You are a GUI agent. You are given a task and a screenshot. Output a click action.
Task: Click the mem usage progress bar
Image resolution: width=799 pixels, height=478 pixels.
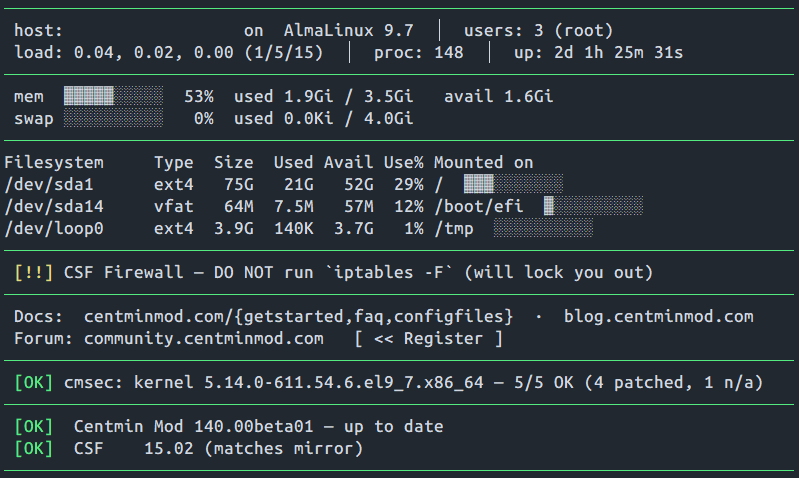click(114, 96)
